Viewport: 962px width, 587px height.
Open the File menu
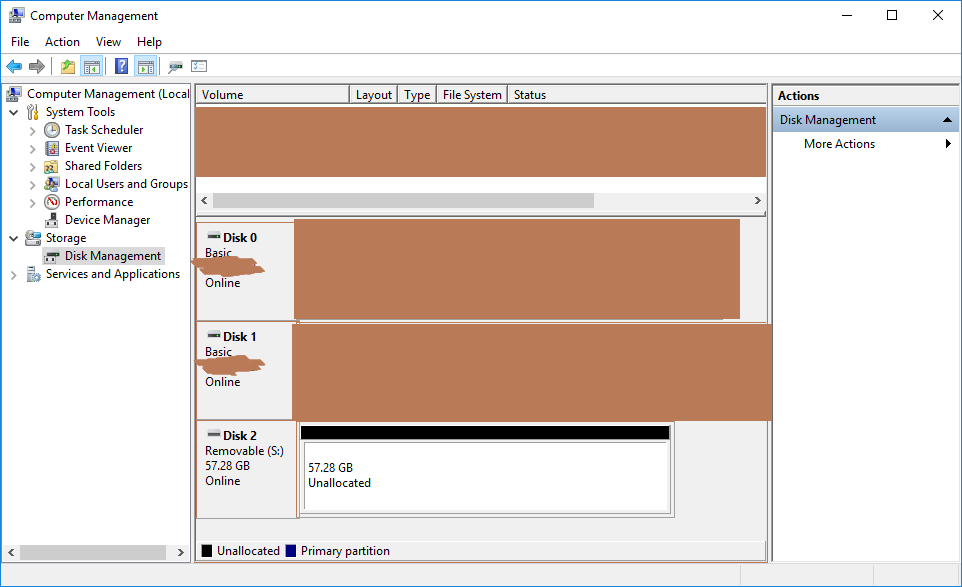point(20,42)
